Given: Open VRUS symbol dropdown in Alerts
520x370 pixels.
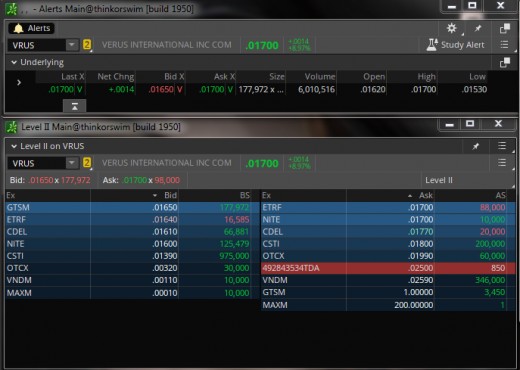Looking at the screenshot, I should tap(72, 45).
